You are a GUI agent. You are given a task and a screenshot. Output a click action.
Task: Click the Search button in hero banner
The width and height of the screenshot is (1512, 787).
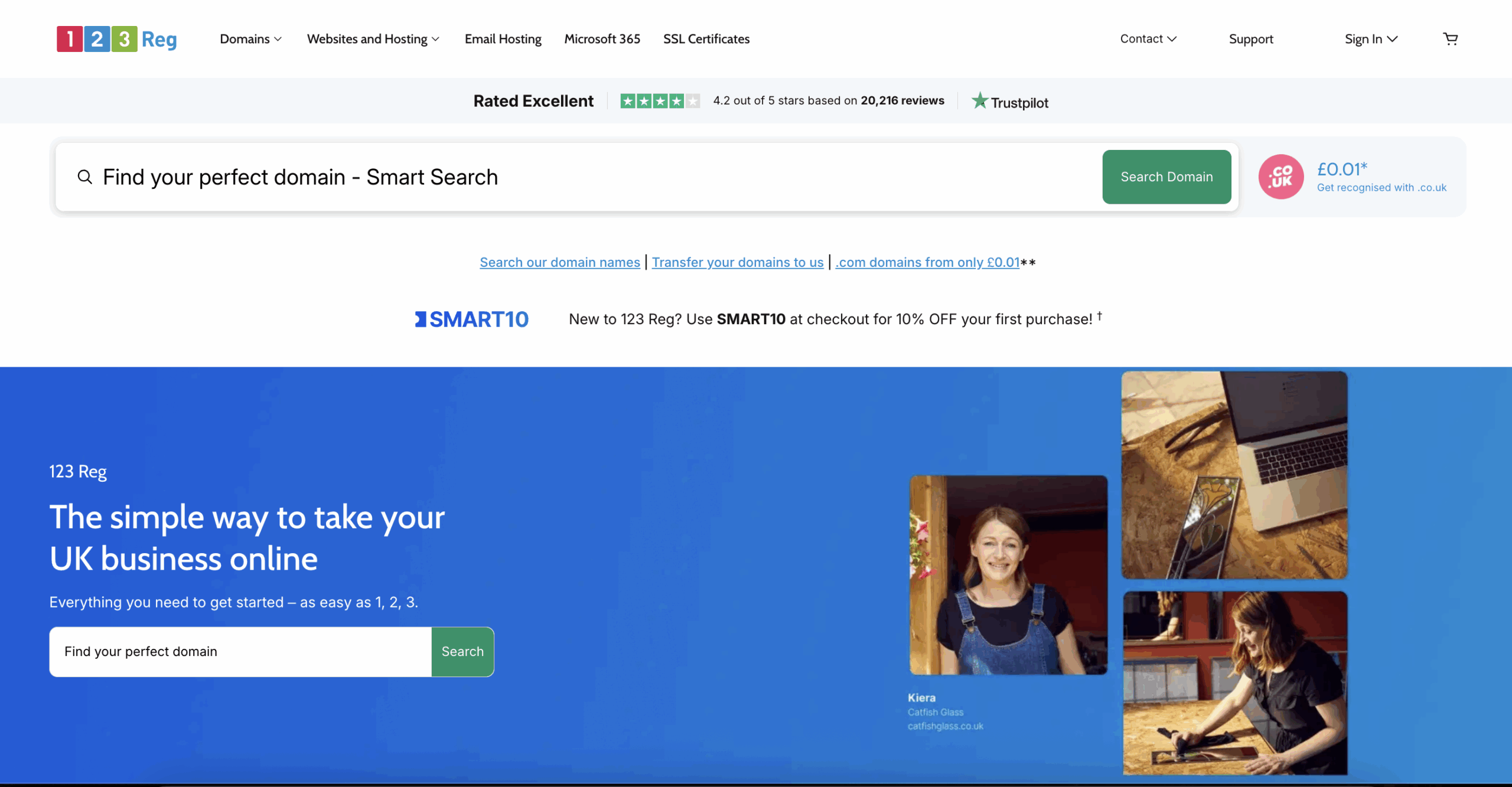tap(462, 651)
